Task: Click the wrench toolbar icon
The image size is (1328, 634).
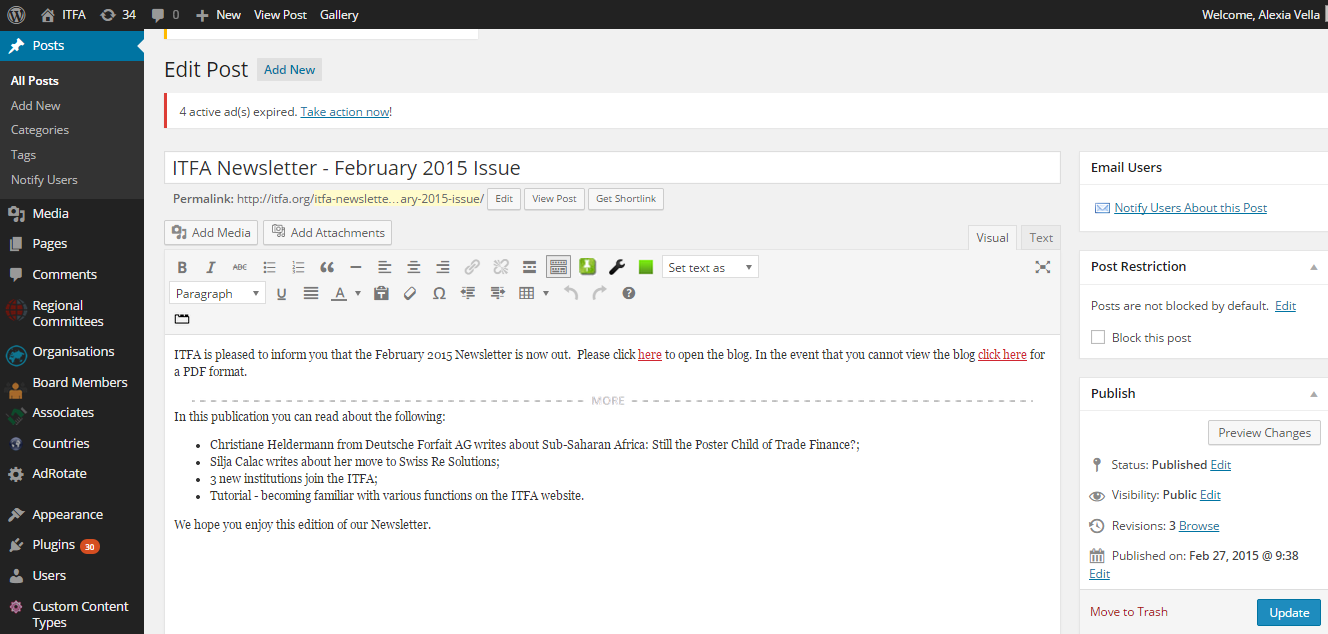Action: pyautogui.click(x=617, y=267)
